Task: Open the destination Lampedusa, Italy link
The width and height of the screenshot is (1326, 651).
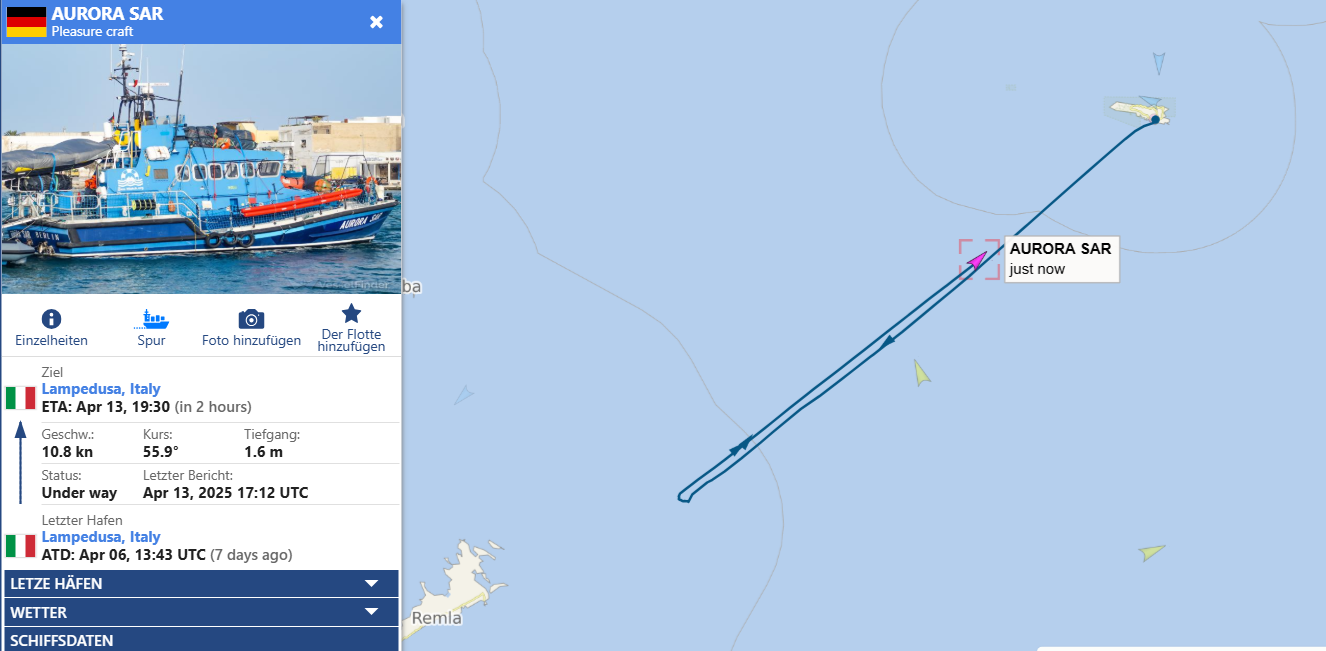Action: (101, 389)
